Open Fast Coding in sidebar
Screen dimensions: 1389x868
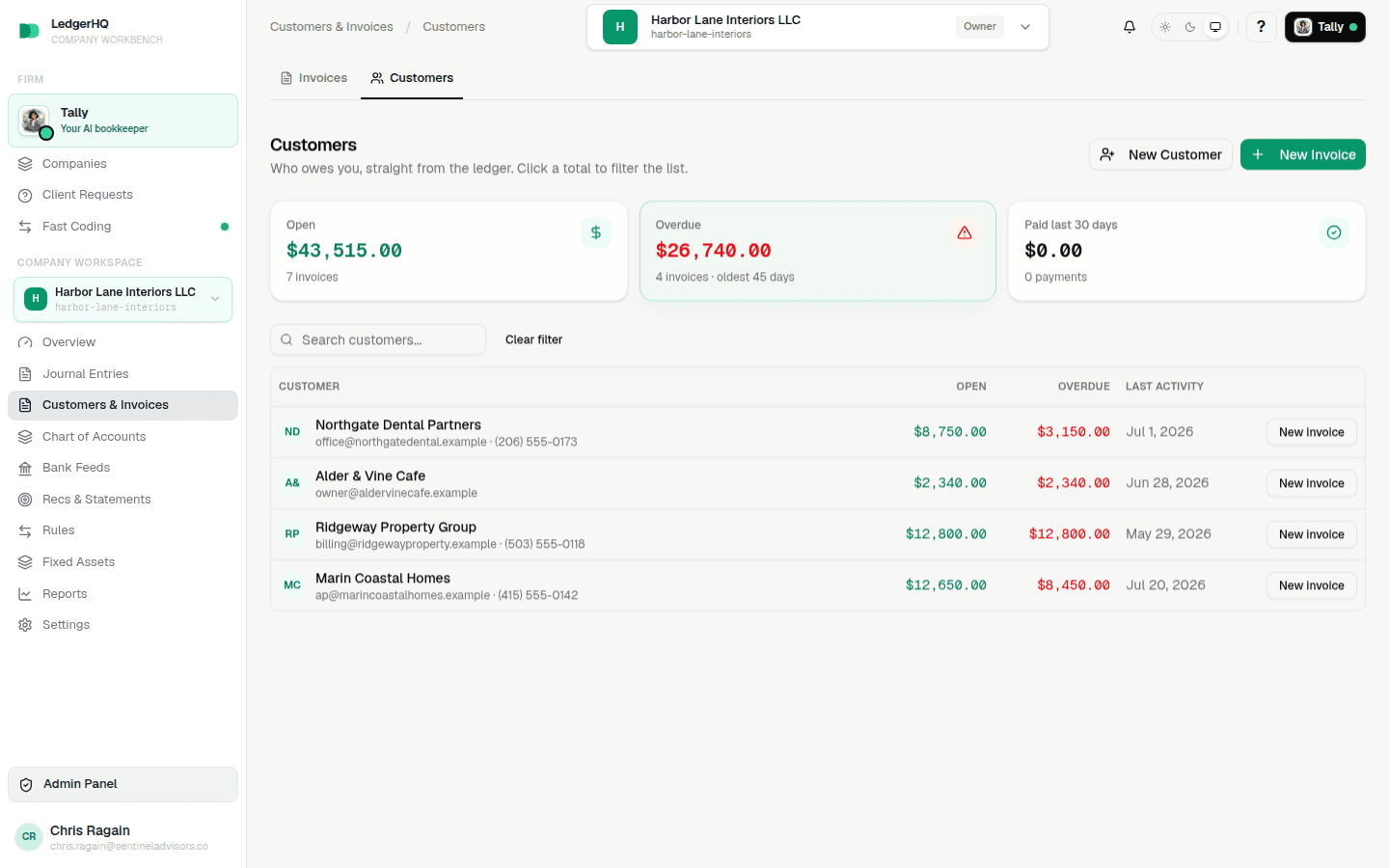(123, 227)
